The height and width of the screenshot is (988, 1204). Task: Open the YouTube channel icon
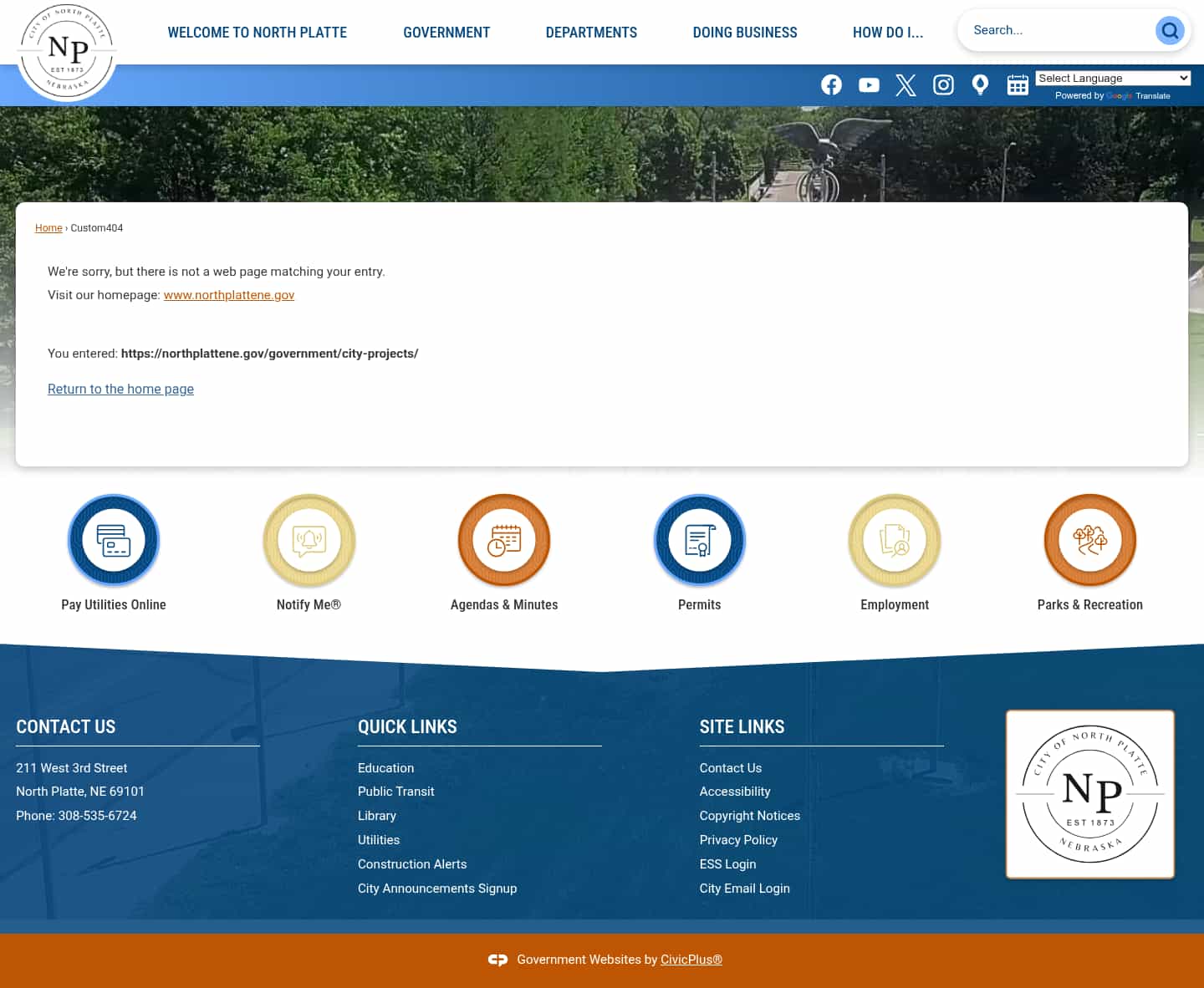(869, 84)
